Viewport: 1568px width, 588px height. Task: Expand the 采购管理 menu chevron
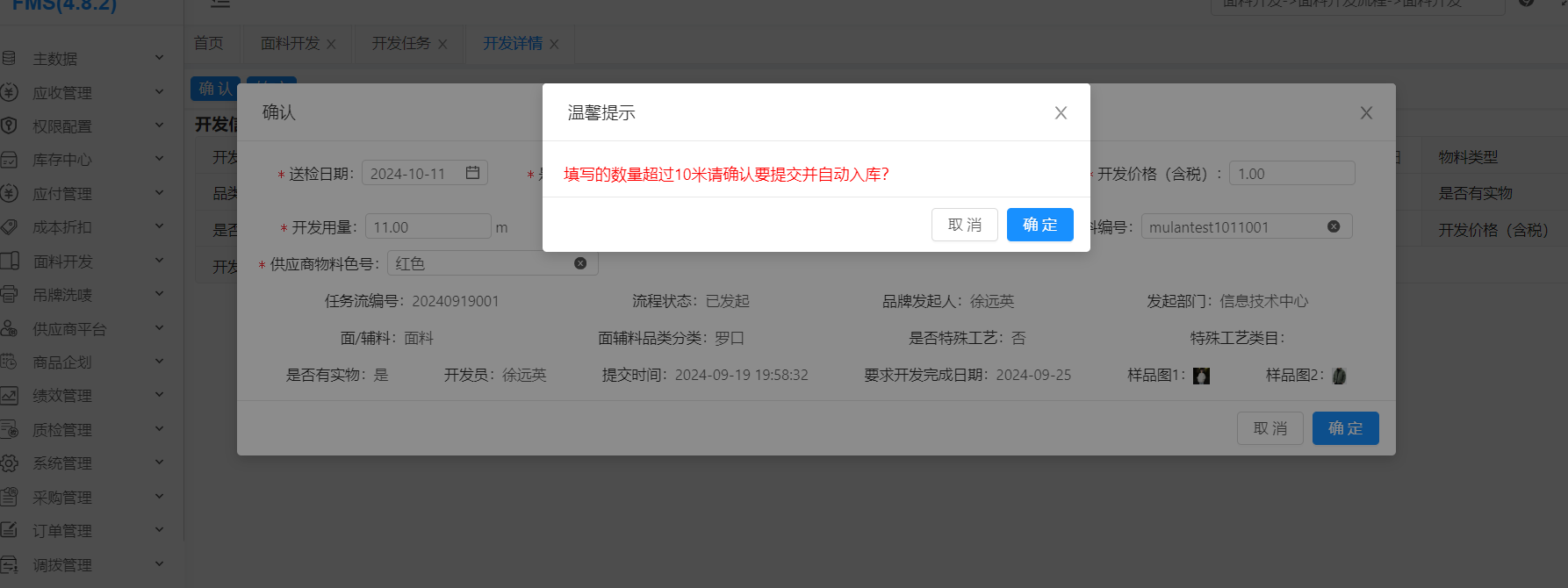point(159,496)
